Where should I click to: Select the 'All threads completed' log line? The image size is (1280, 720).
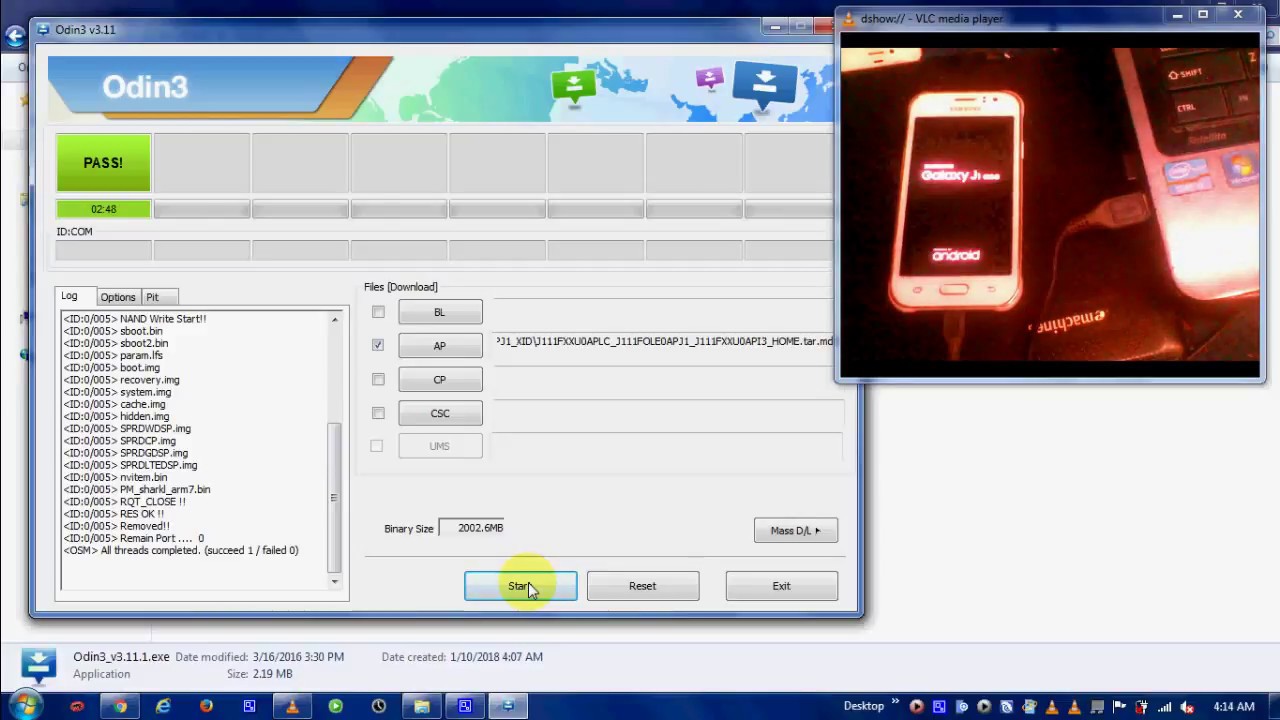click(x=181, y=550)
